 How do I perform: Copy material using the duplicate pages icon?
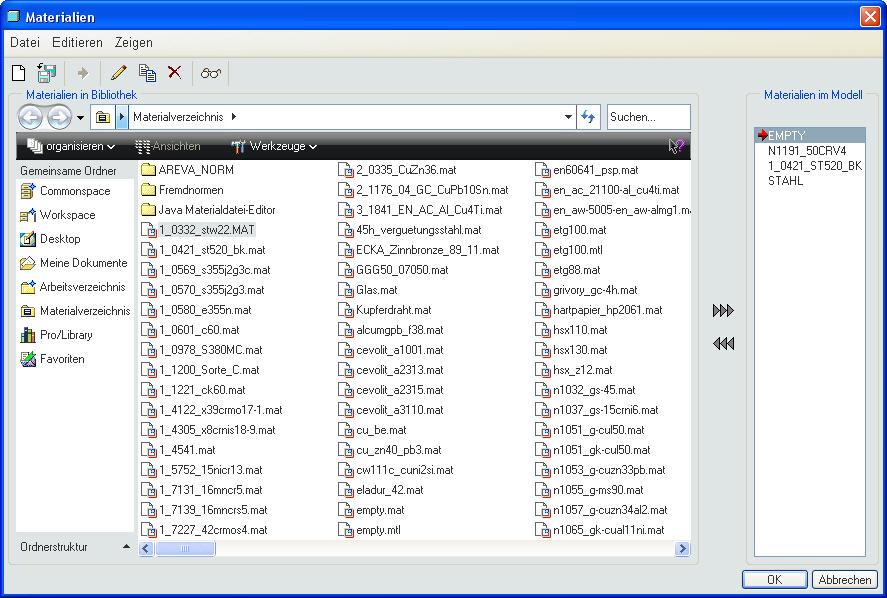click(x=147, y=73)
